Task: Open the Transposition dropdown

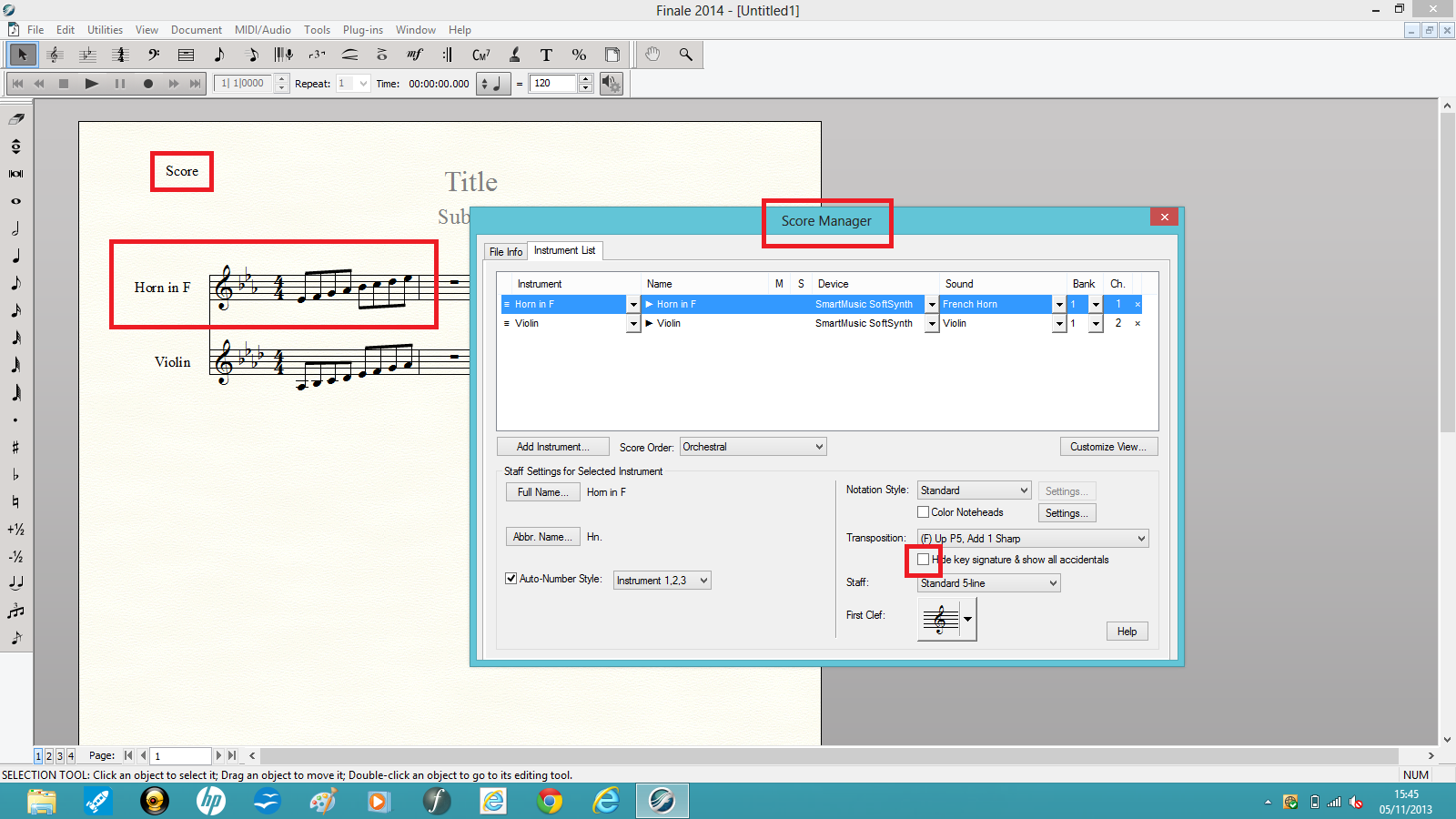Action: [1033, 539]
